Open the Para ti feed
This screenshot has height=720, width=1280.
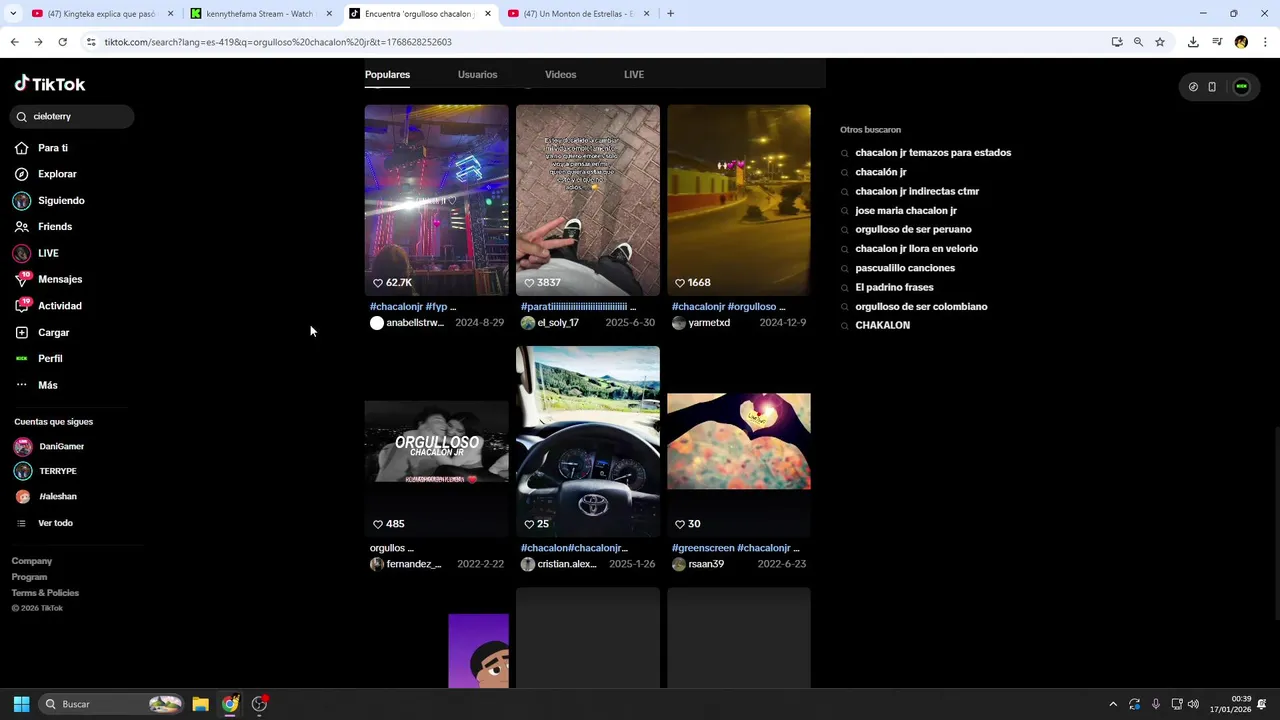tap(42, 148)
